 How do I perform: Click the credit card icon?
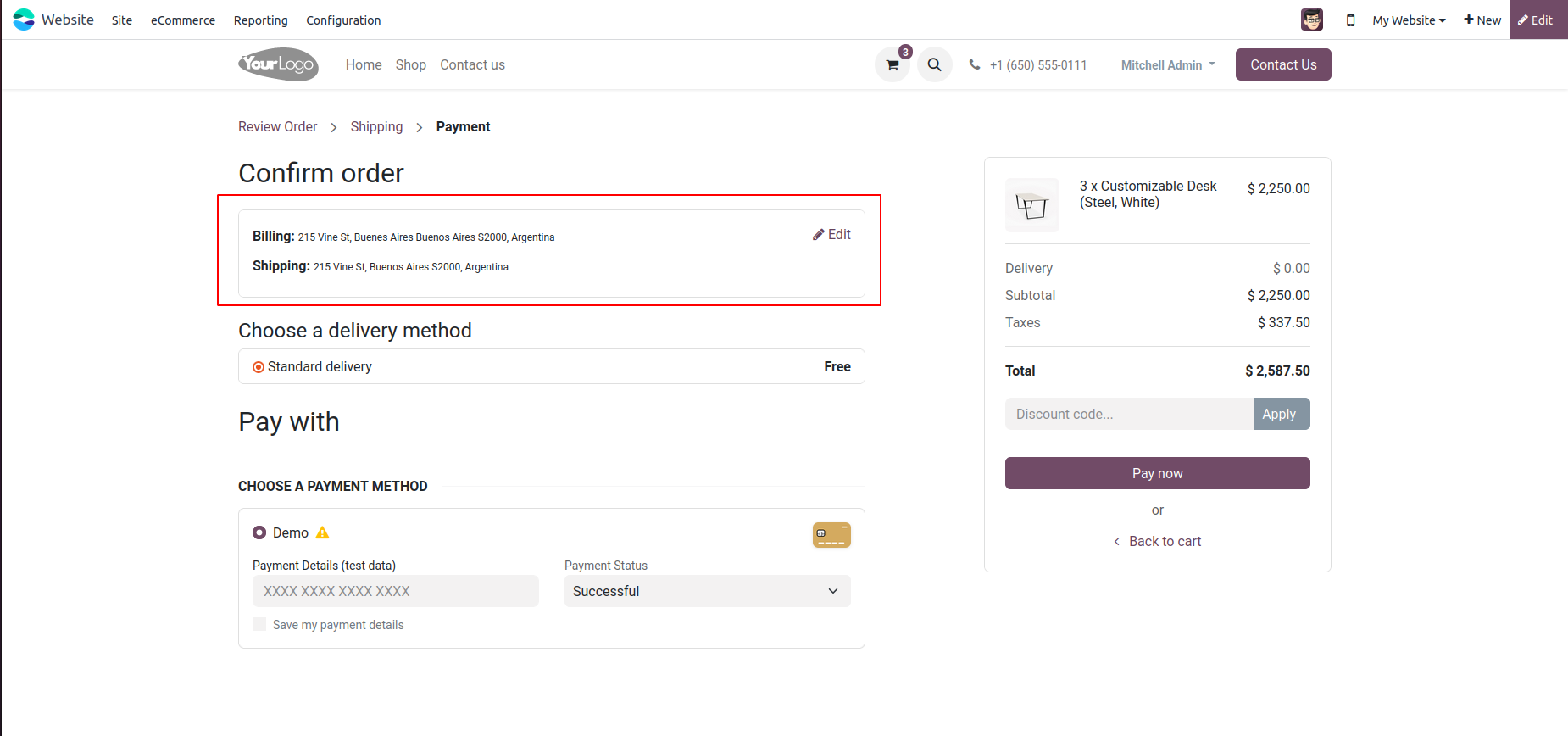(x=831, y=535)
